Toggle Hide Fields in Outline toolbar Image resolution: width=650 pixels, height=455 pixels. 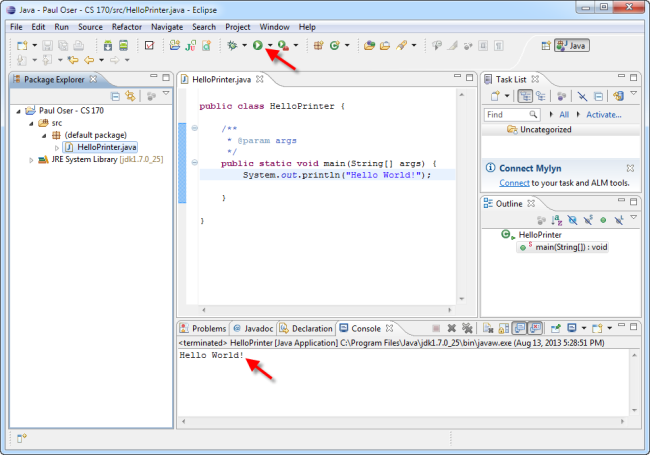coord(572,220)
